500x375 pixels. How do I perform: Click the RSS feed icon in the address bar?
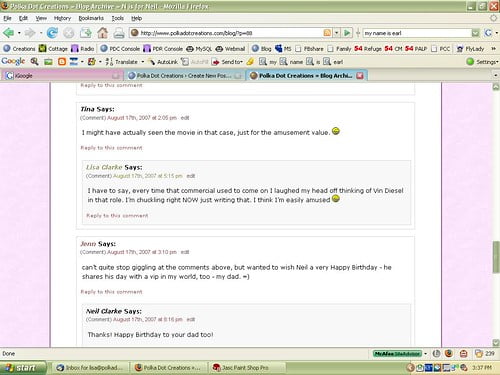click(x=327, y=33)
